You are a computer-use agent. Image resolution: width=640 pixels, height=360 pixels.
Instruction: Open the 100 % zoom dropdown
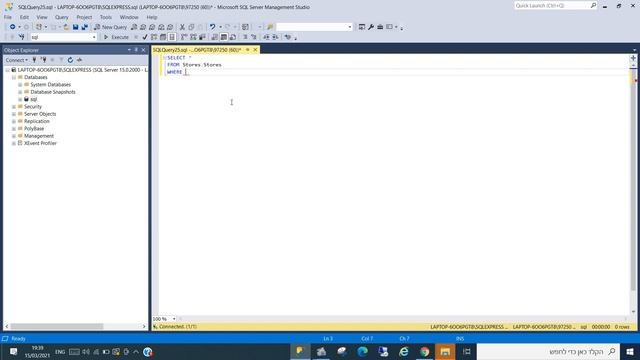point(174,319)
